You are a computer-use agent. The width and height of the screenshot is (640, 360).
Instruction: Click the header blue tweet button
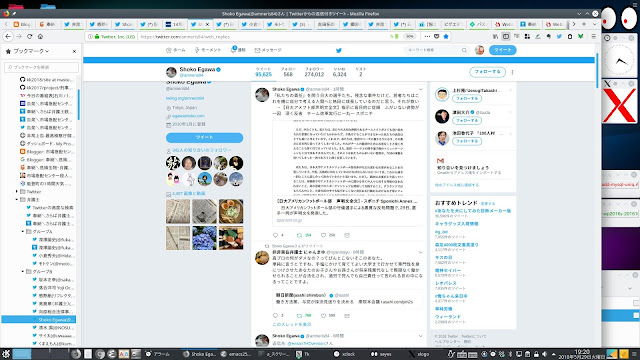(x=502, y=50)
